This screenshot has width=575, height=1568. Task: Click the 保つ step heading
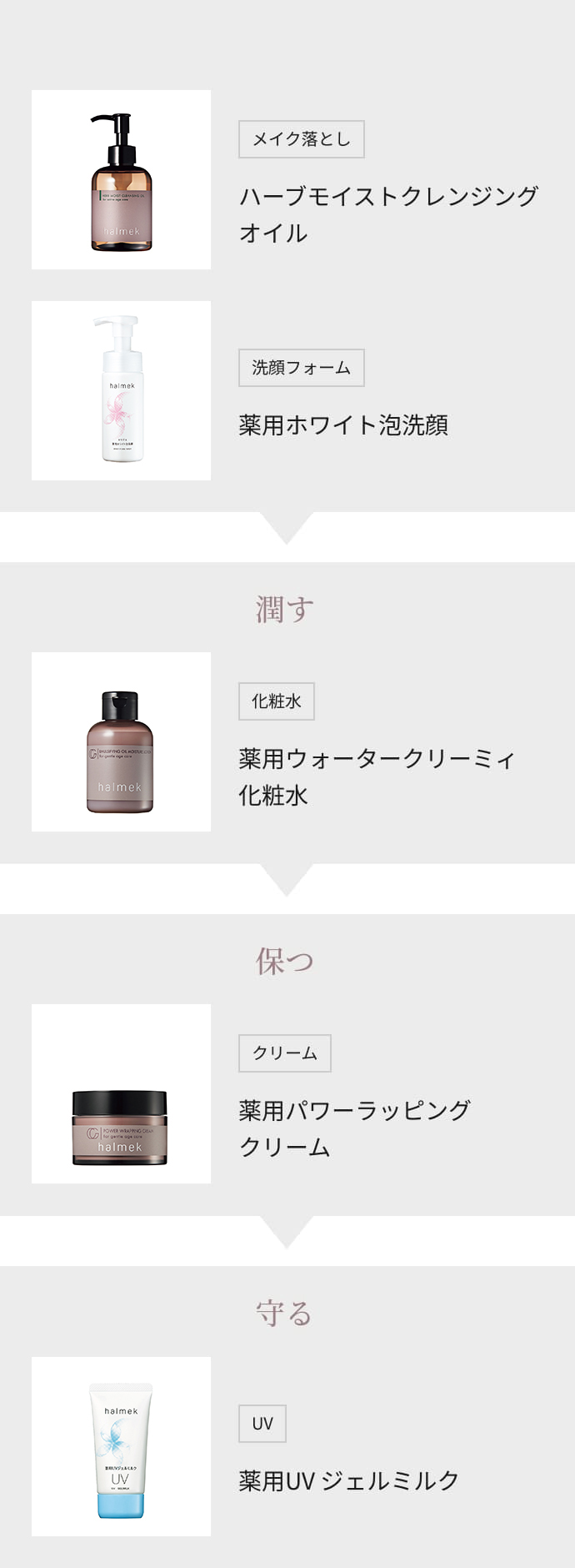pos(286,961)
